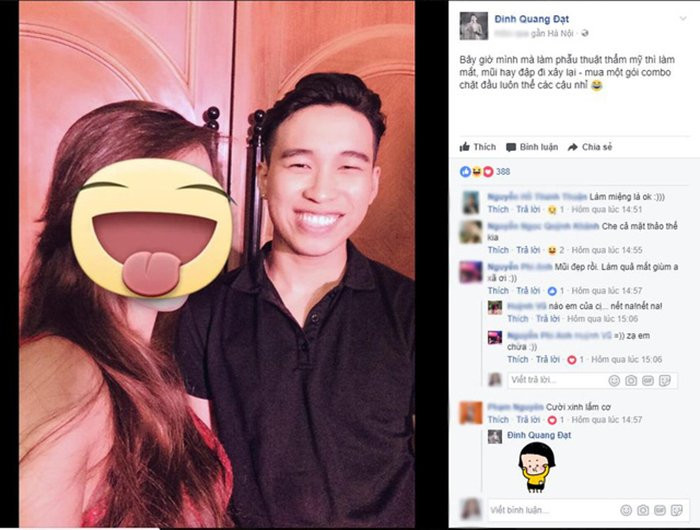This screenshot has width=700, height=530.
Task: Click in the Viết bình luận input field
Action: [x=553, y=510]
